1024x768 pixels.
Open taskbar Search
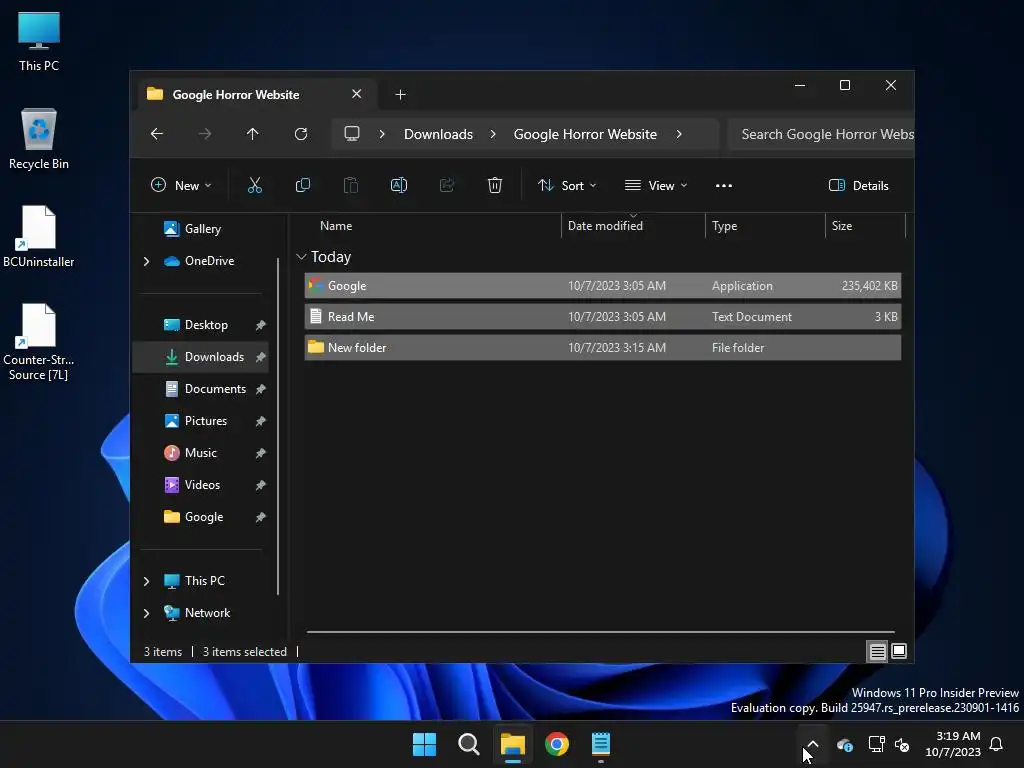coord(468,744)
